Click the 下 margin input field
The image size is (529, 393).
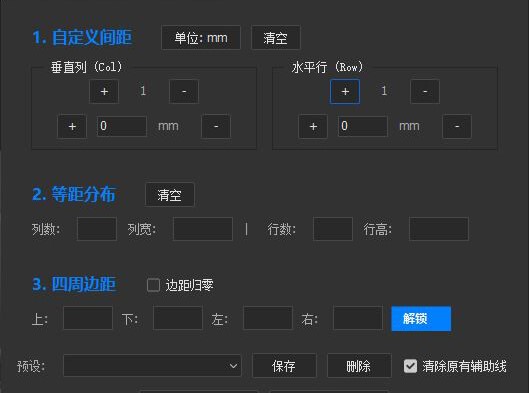pos(178,318)
